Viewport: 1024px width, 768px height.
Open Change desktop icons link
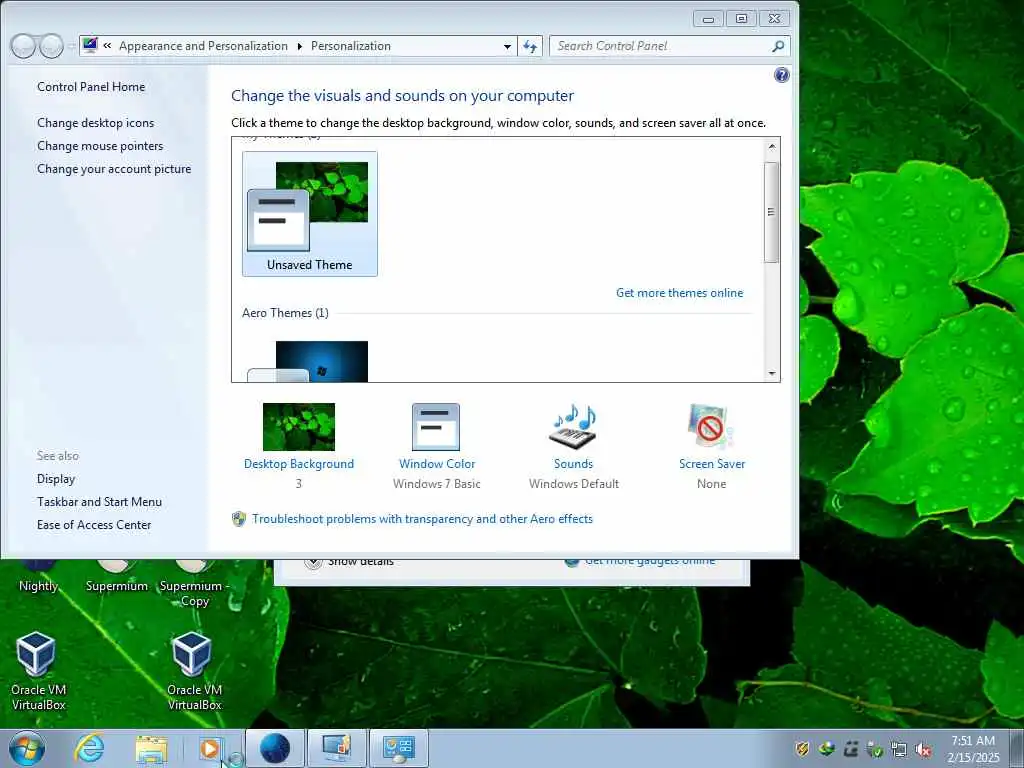(95, 123)
